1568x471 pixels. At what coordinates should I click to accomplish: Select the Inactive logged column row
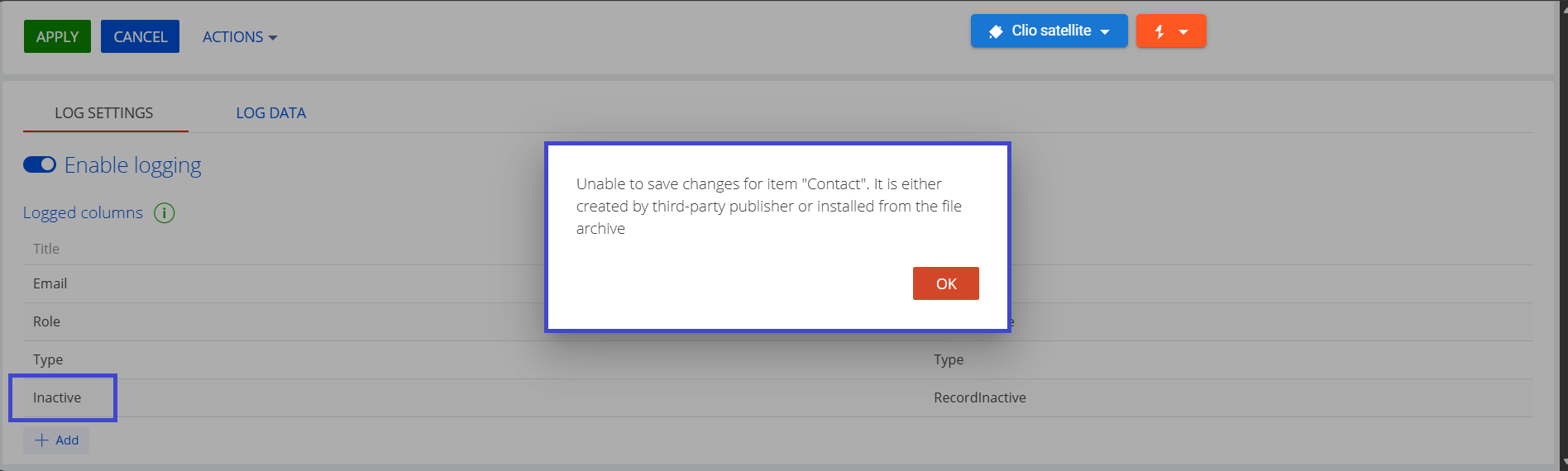tap(57, 397)
